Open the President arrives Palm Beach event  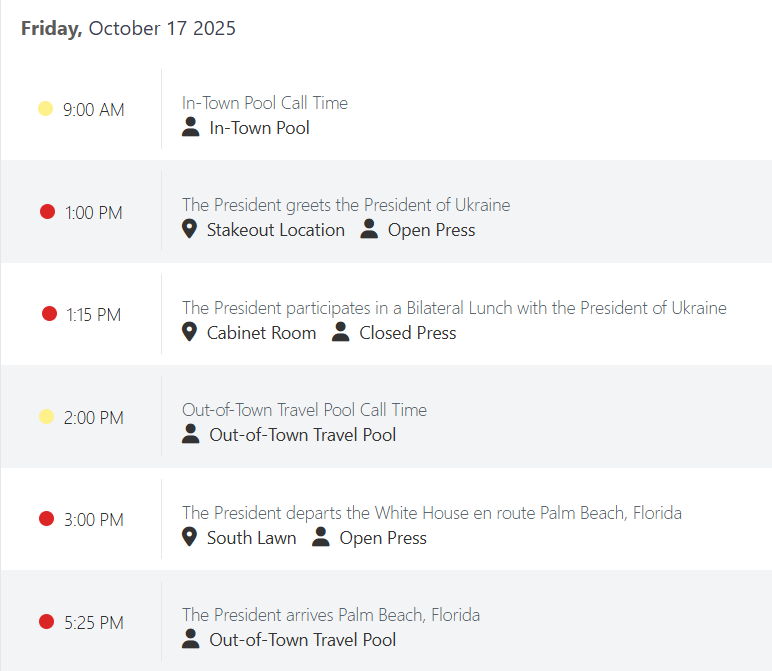(x=331, y=615)
